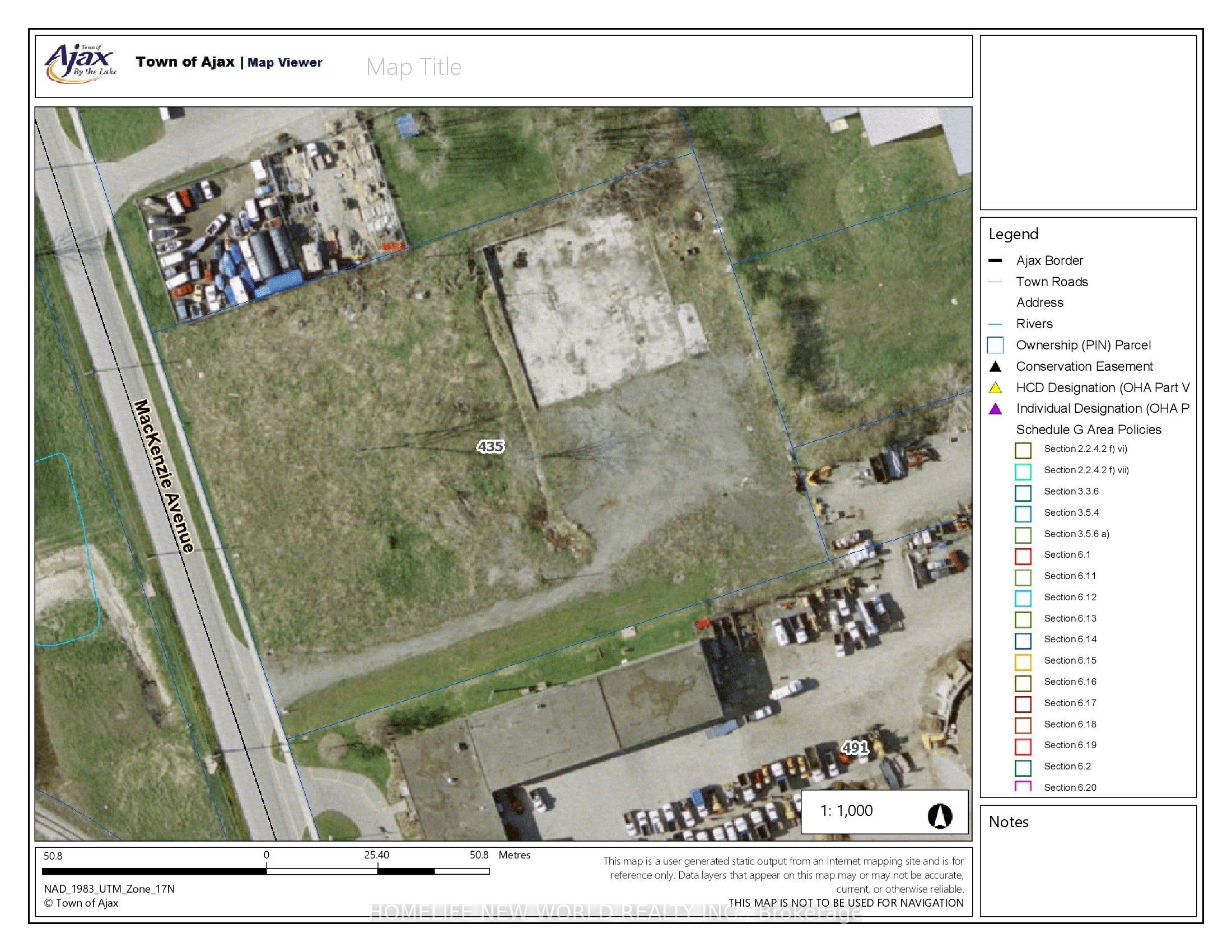
Task: Click the Section 3.5.6 a) swatch box
Action: click(1023, 535)
